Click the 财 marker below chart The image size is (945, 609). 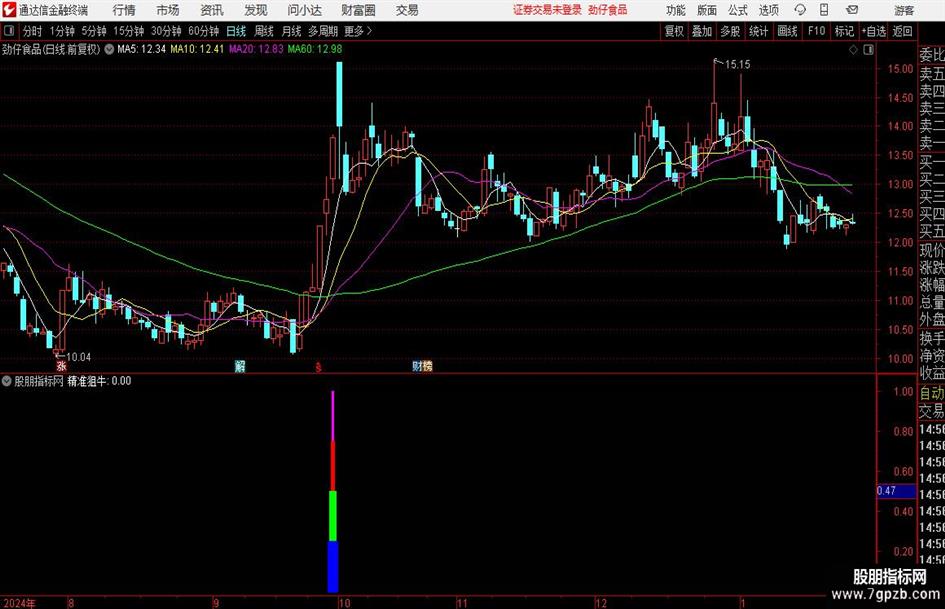pos(417,366)
